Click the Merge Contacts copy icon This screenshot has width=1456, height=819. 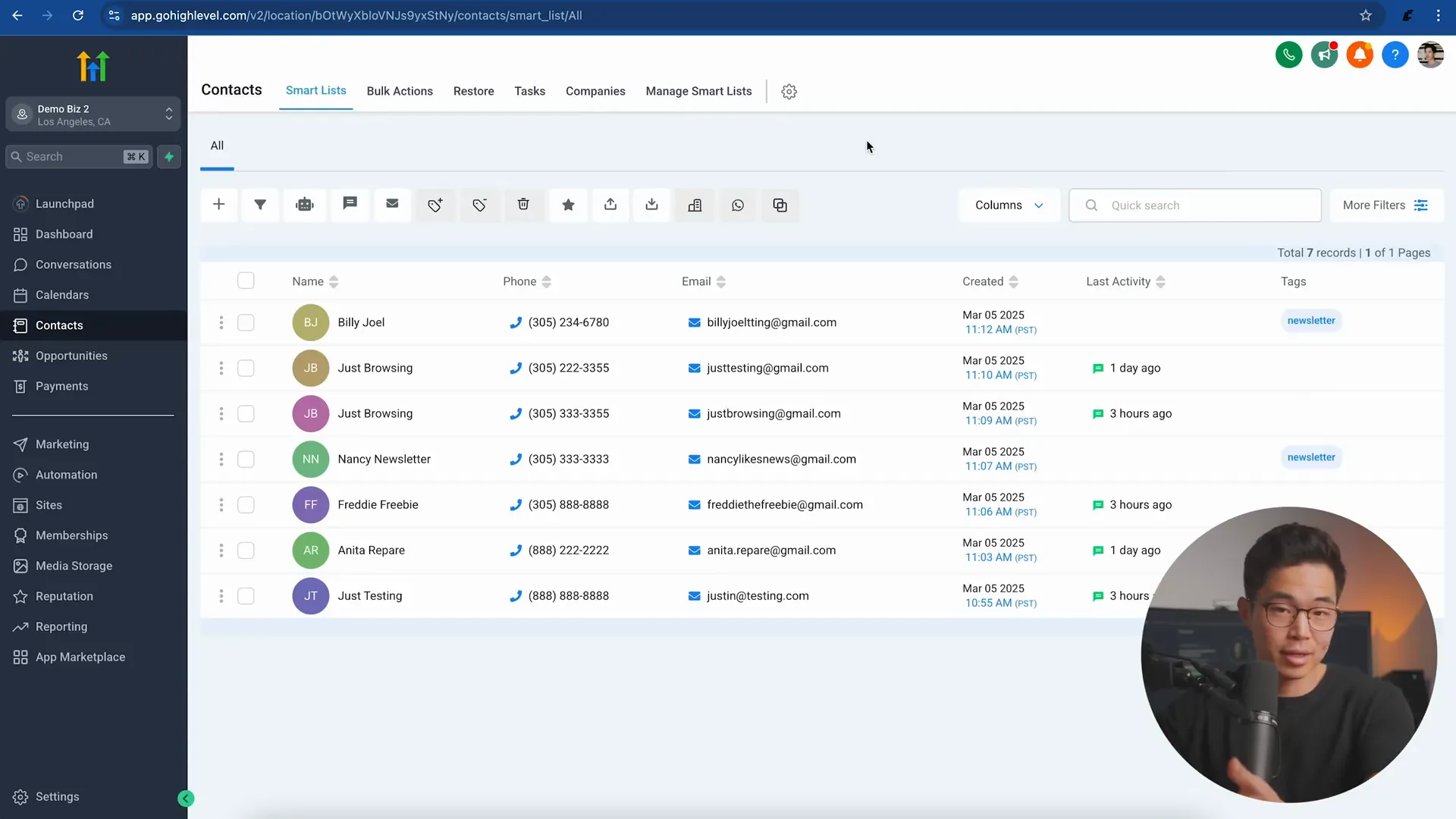pyautogui.click(x=780, y=205)
